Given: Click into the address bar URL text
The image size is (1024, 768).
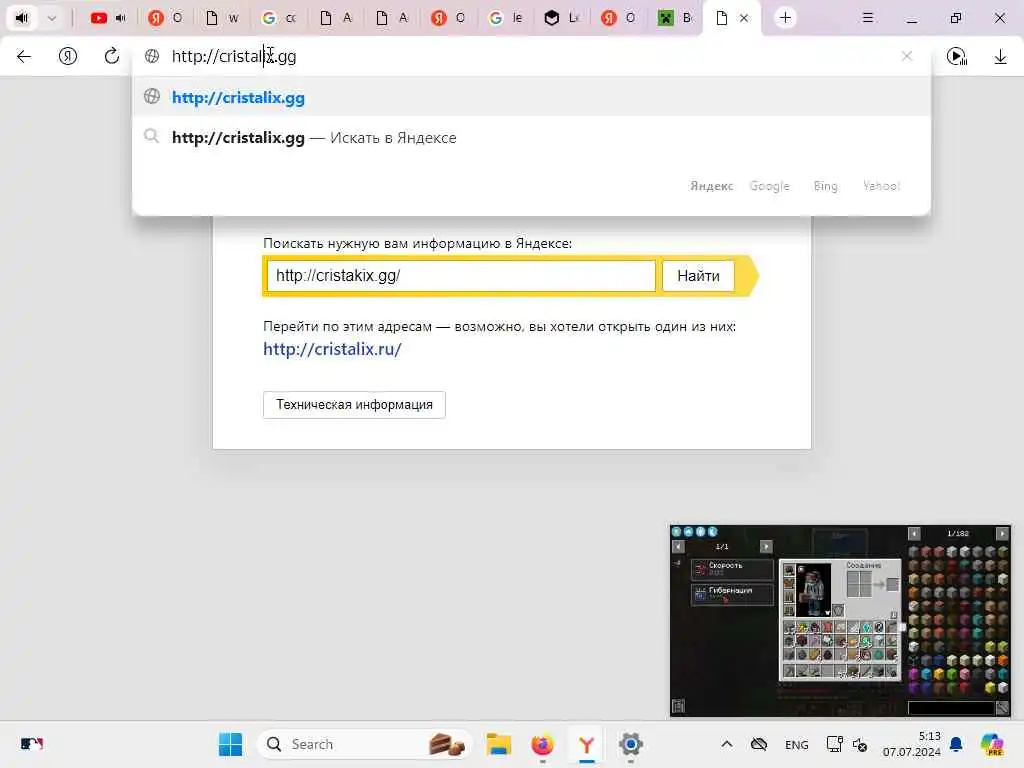Looking at the screenshot, I should pyautogui.click(x=234, y=56).
